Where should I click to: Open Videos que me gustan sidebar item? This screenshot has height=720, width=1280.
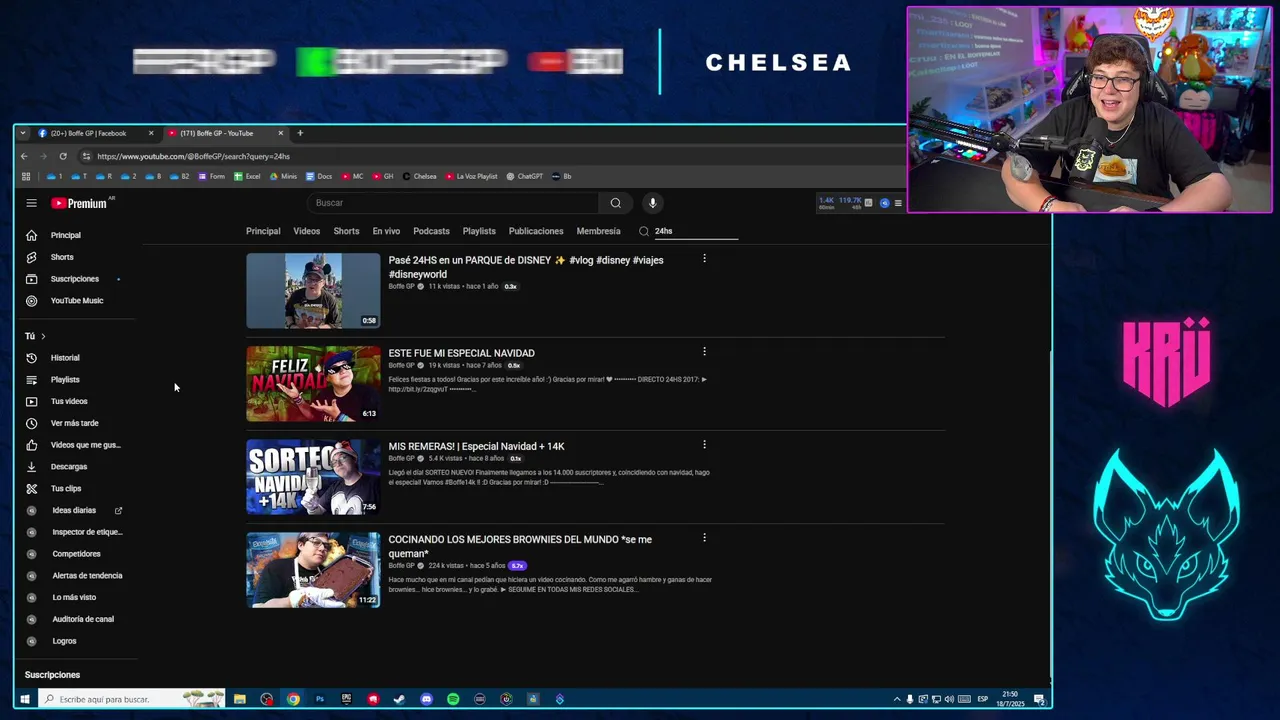pyautogui.click(x=85, y=445)
